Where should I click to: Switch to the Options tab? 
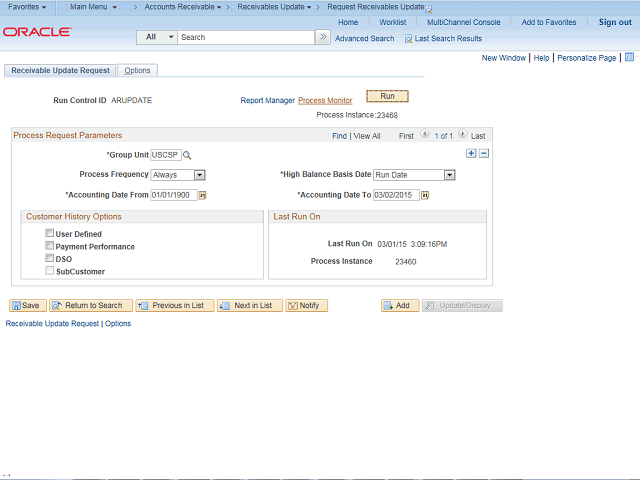point(137,71)
